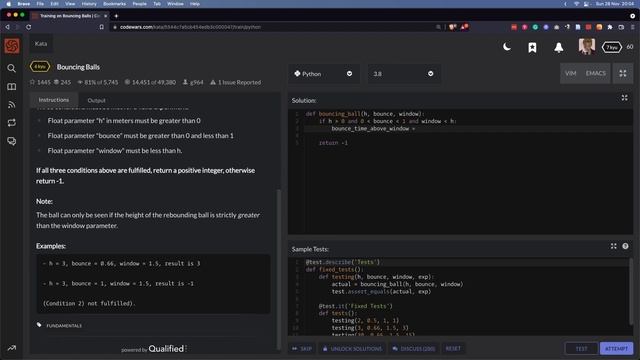Open the Codewars home logo

pos(11,46)
